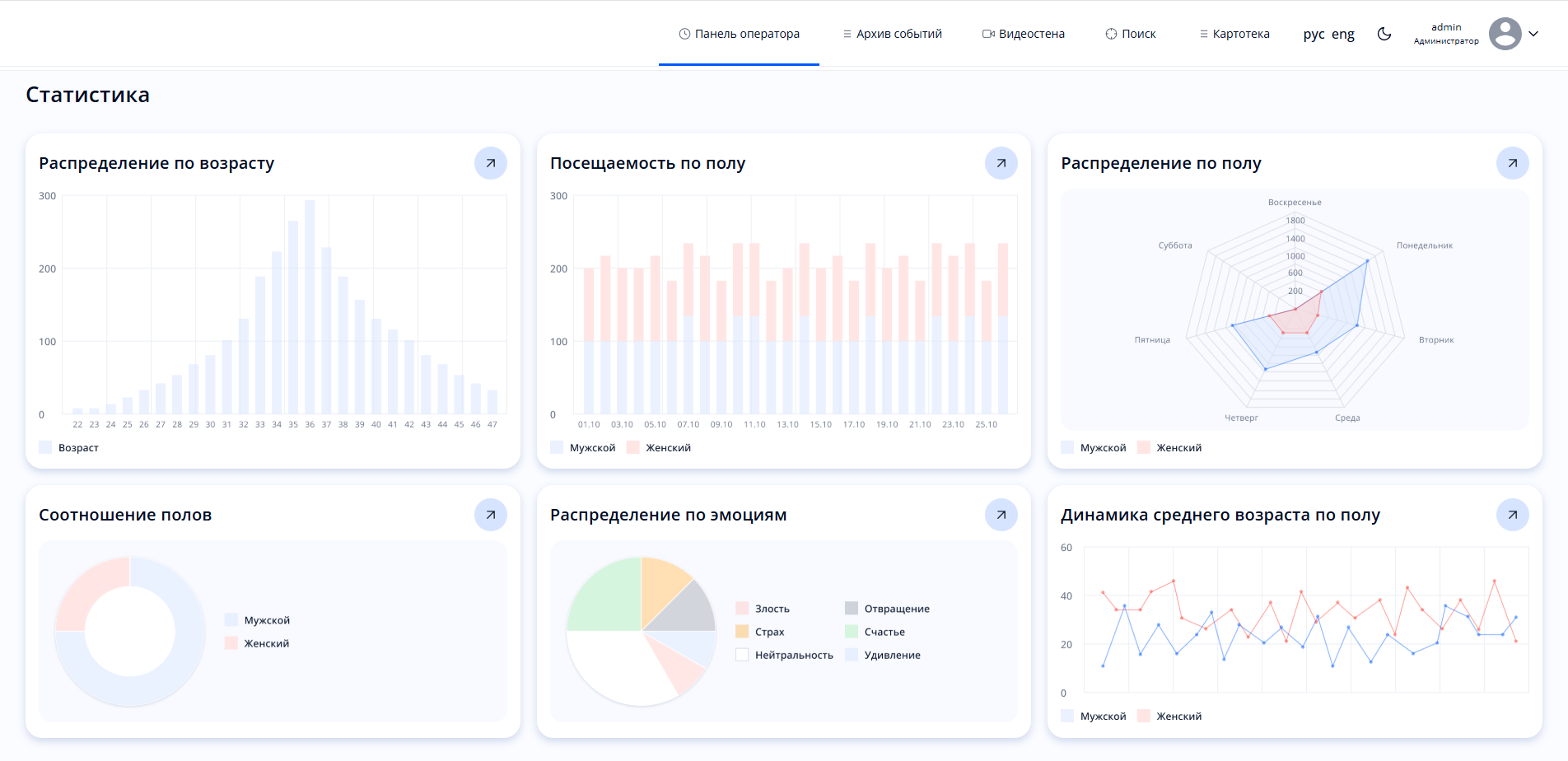Expand the emotion distribution chart arrow icon
The image size is (1568, 761).
[x=1001, y=515]
